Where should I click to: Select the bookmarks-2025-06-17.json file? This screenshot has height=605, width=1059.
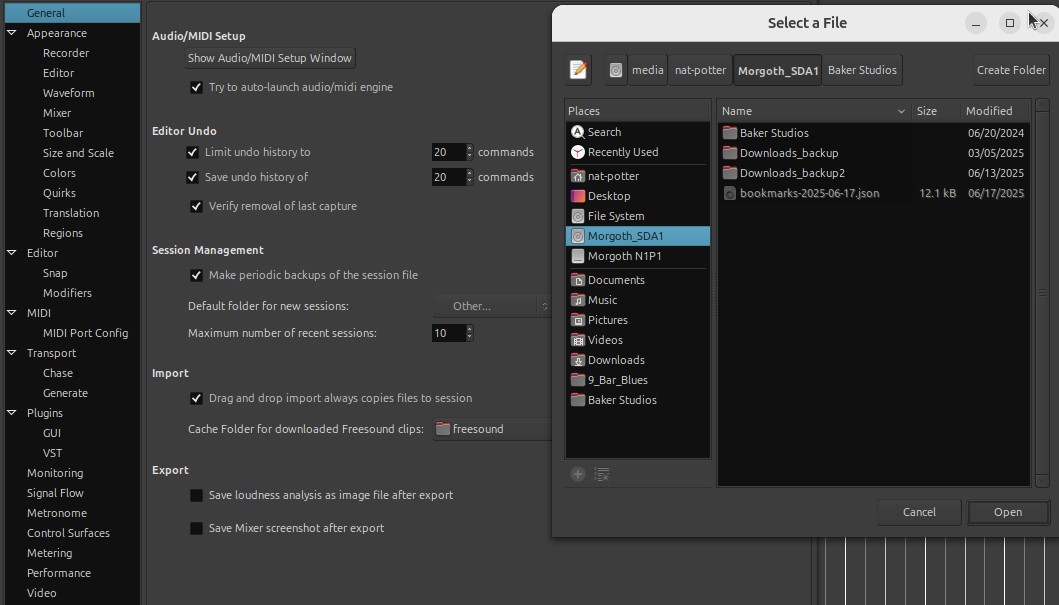[809, 193]
